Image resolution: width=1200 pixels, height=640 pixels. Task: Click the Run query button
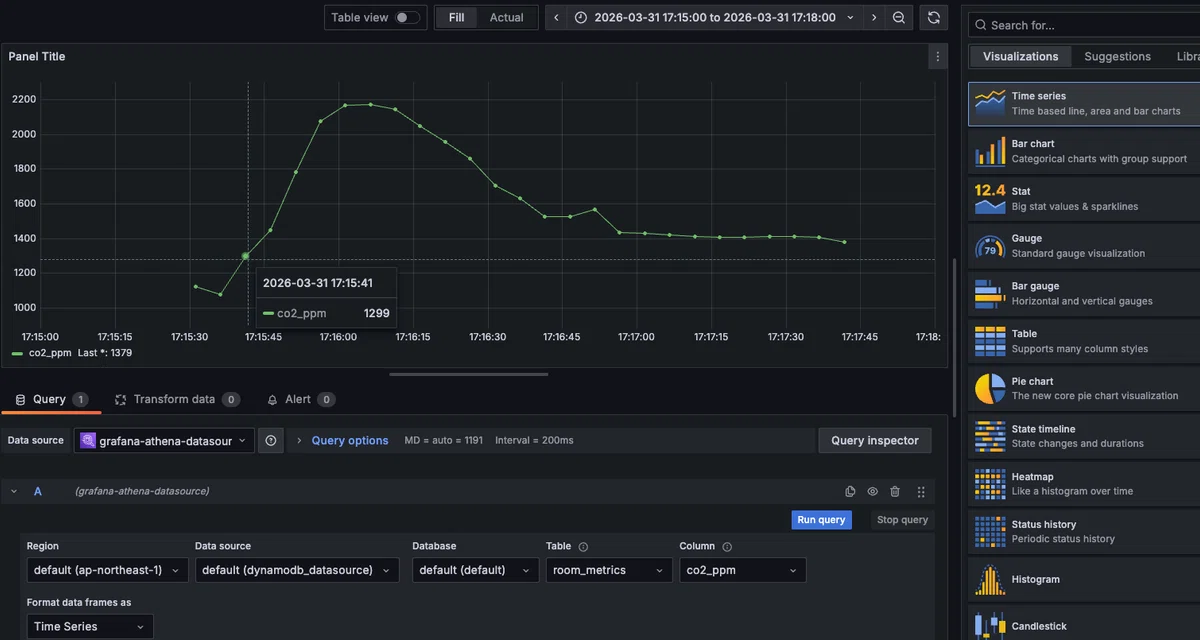[x=821, y=520]
